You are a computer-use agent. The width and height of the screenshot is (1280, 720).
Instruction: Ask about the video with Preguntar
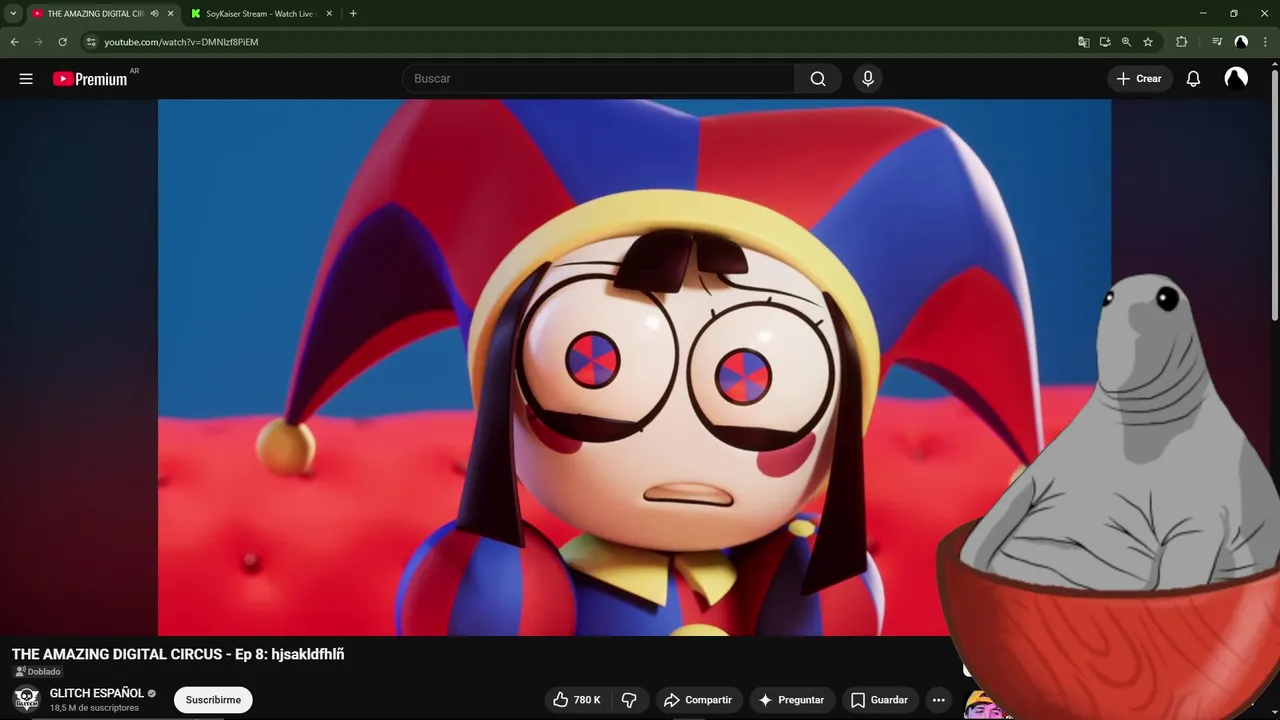(x=791, y=700)
